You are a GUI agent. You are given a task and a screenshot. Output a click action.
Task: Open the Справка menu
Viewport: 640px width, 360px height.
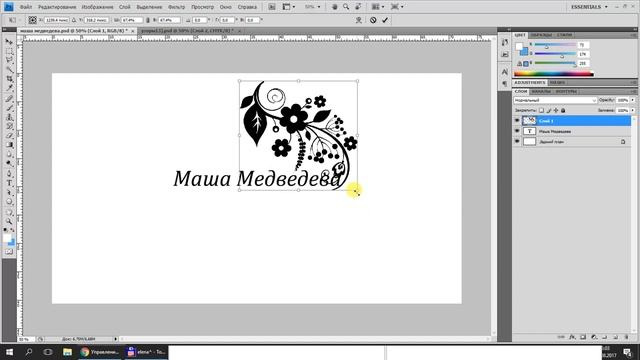tap(247, 7)
